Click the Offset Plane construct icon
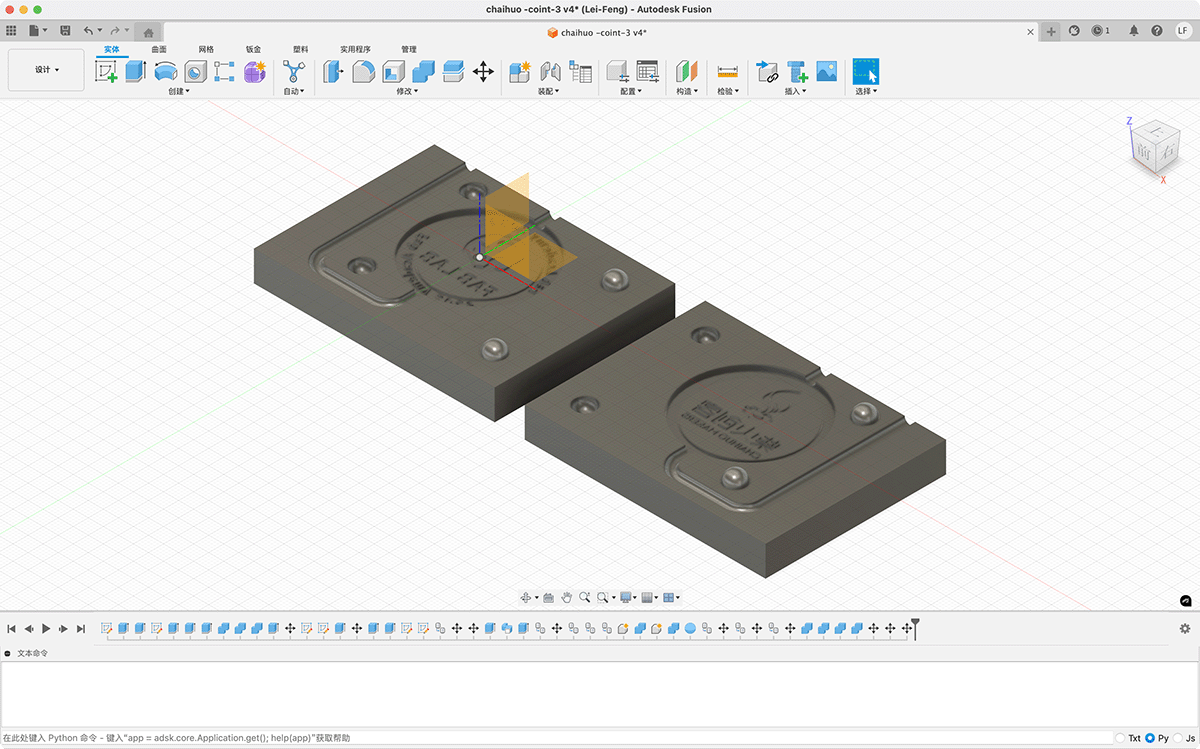 (687, 71)
